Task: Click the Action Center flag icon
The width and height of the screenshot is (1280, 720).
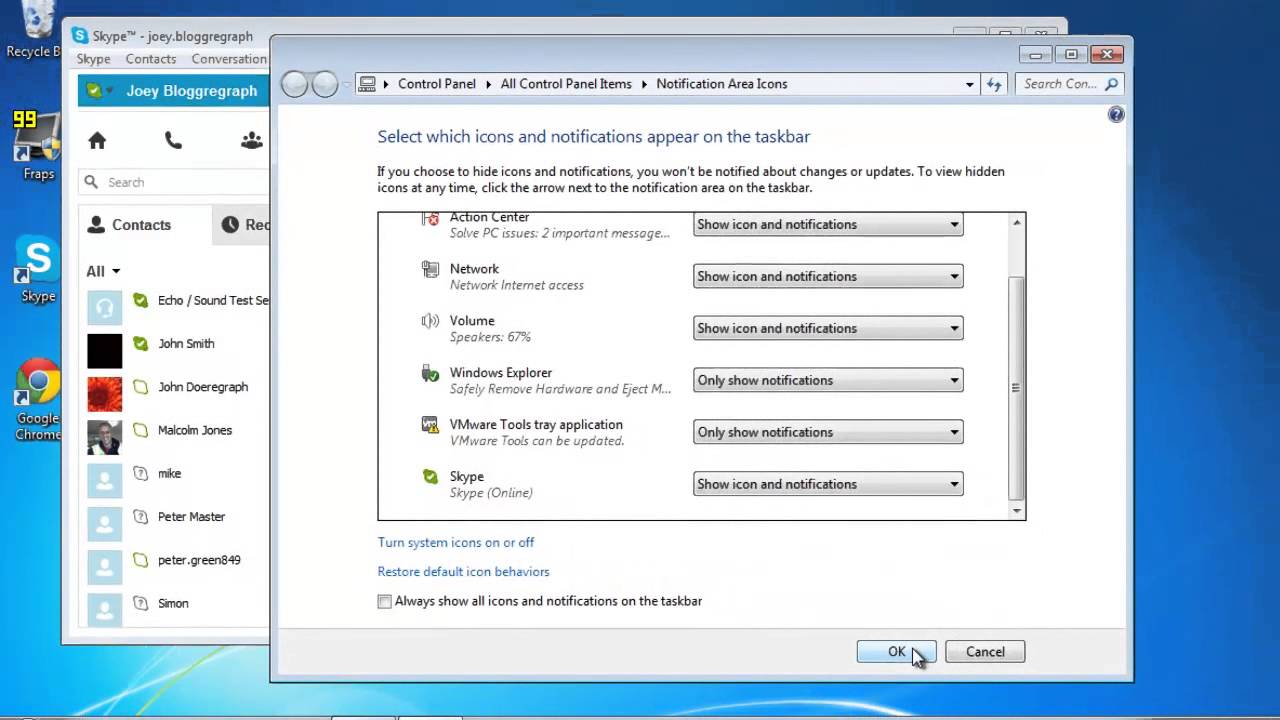Action: tap(430, 218)
